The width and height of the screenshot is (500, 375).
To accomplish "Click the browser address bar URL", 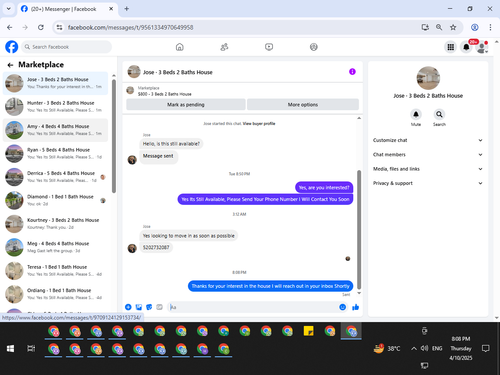I will (130, 27).
